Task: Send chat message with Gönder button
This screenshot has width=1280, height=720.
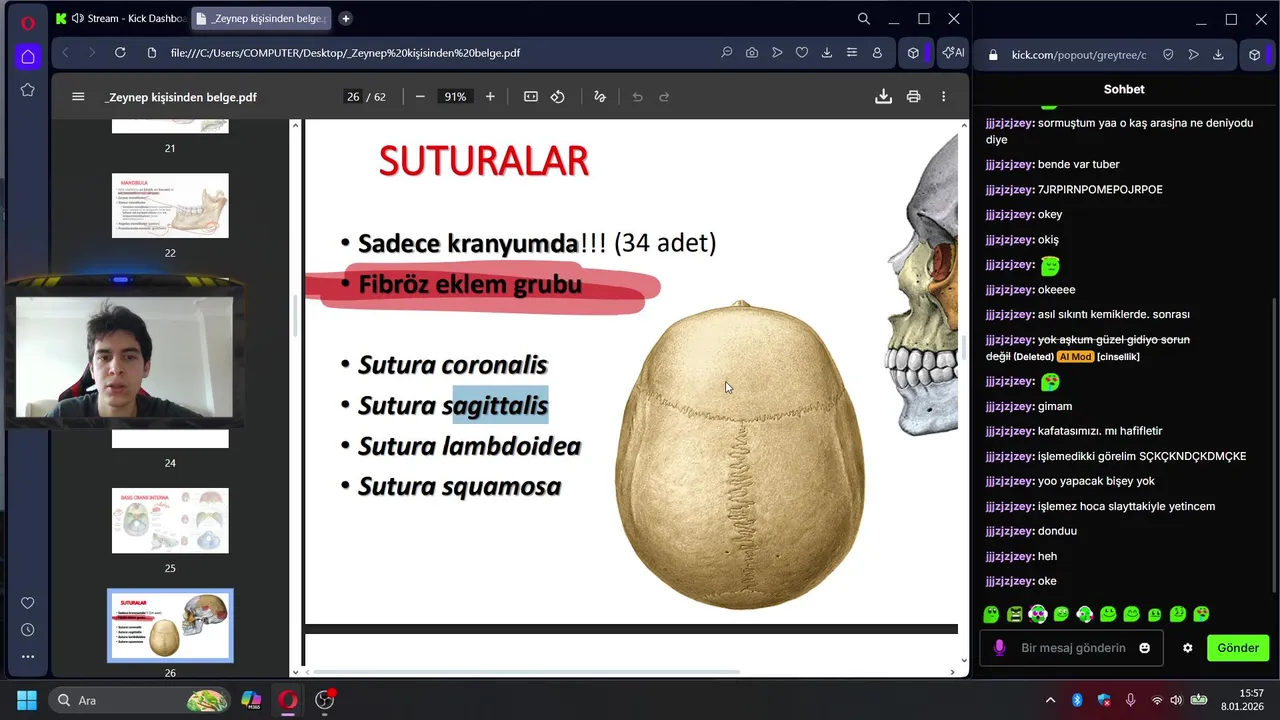Action: click(x=1238, y=648)
